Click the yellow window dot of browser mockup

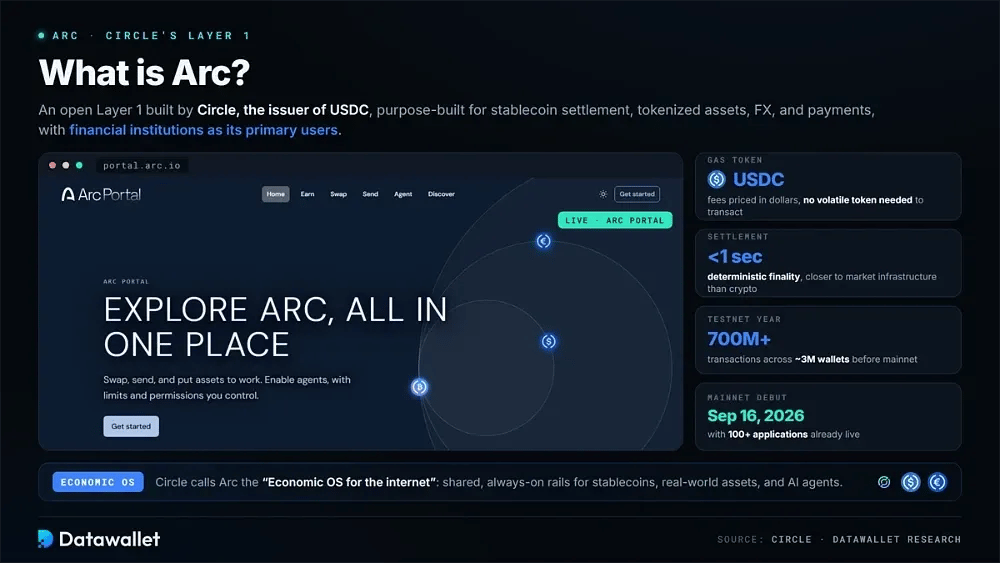[66, 165]
